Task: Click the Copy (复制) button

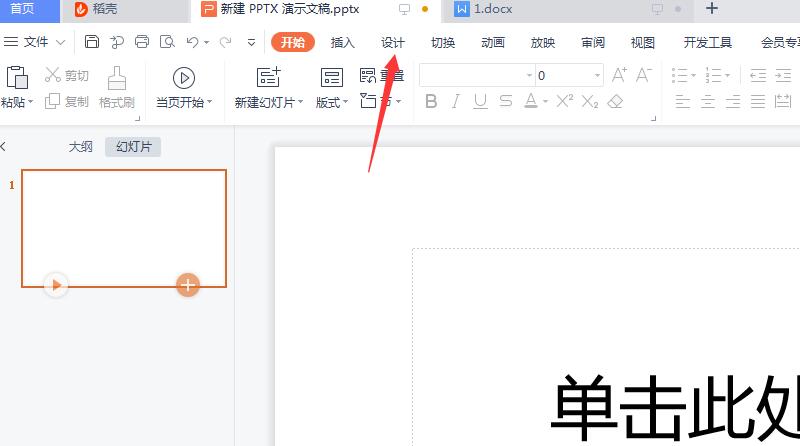Action: coord(67,102)
